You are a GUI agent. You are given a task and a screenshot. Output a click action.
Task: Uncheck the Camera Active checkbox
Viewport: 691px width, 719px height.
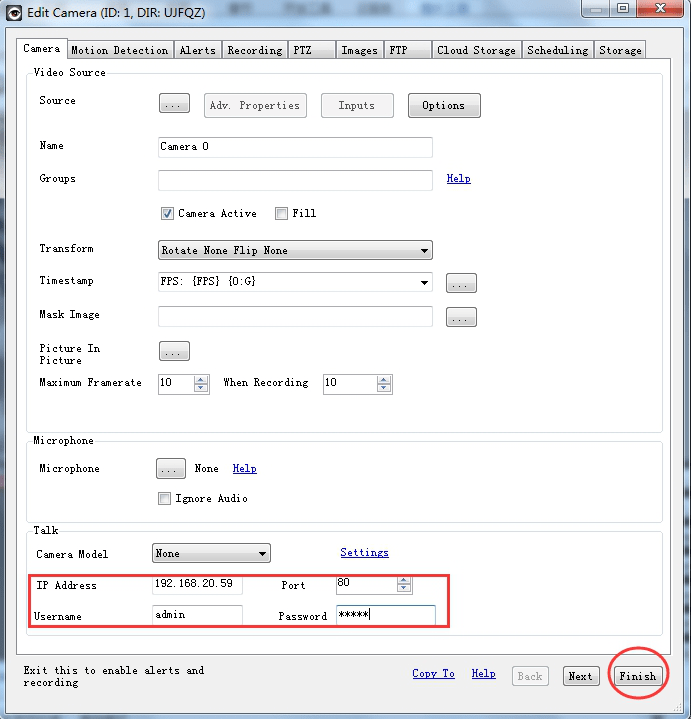(168, 214)
